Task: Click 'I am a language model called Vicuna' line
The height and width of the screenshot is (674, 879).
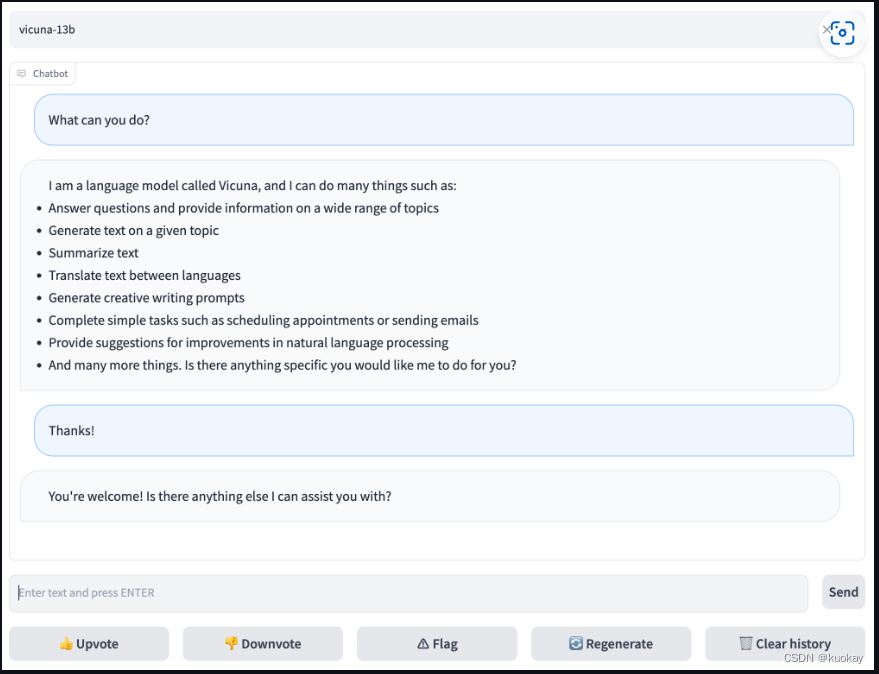Action: coord(252,186)
